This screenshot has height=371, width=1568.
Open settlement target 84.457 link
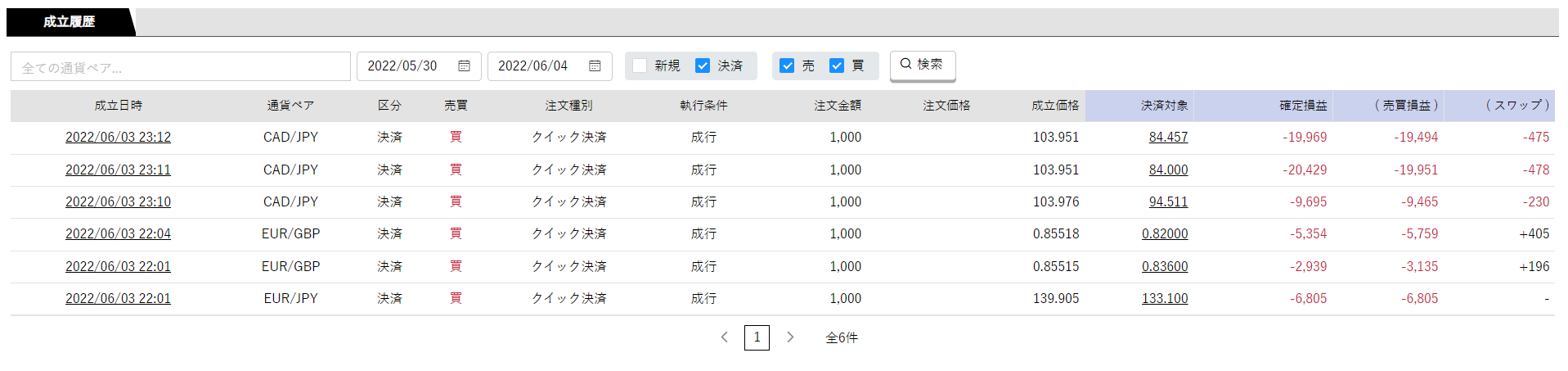(x=1168, y=138)
